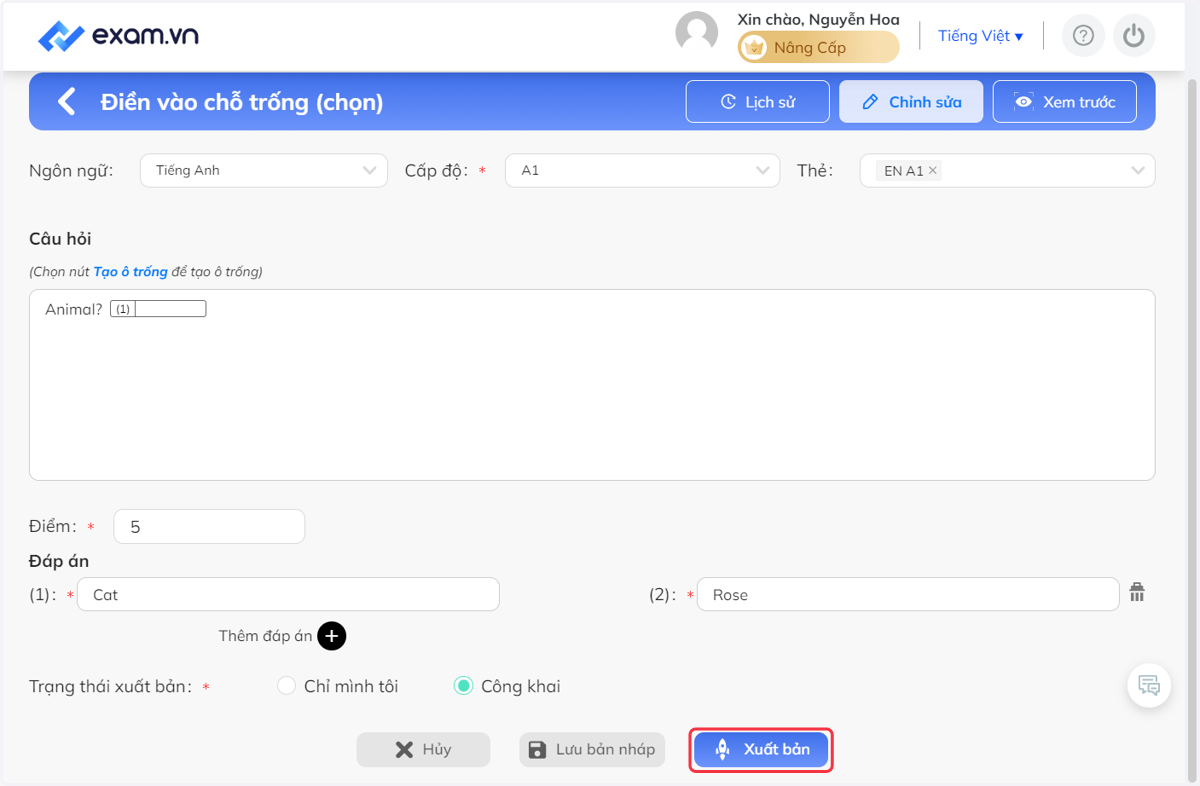Open the Tiếng Việt language dropdown
The image size is (1200, 786).
coord(980,36)
